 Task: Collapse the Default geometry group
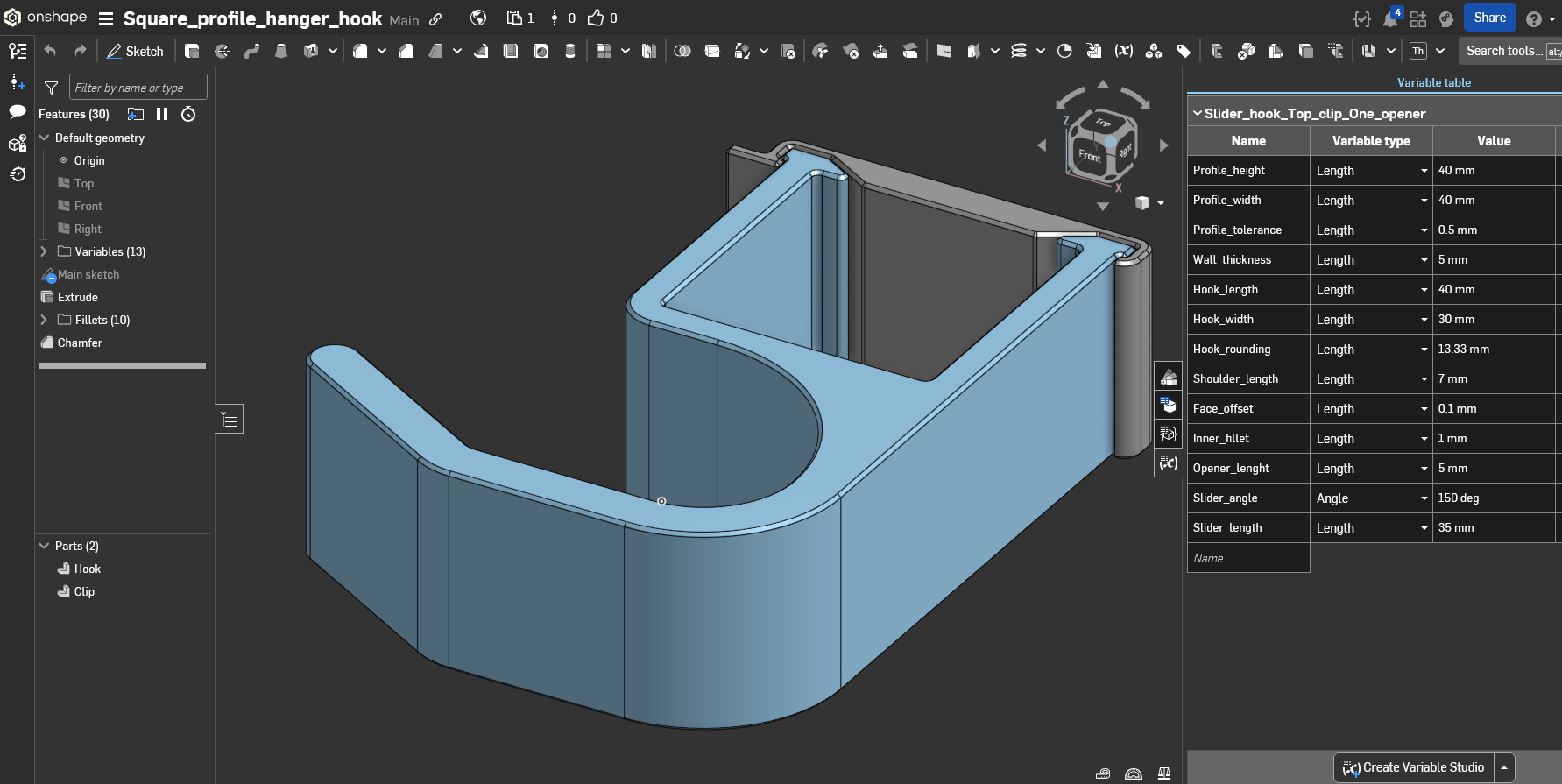[44, 138]
